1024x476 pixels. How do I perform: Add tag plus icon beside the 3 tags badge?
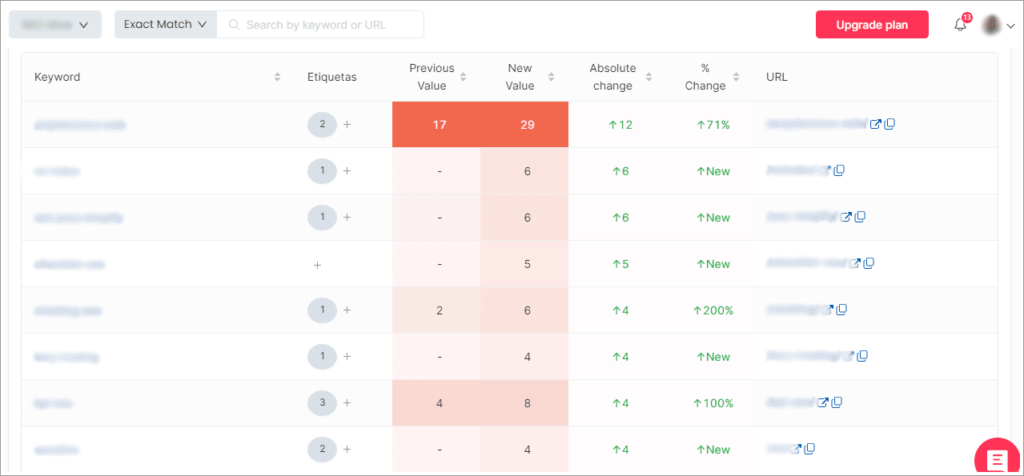347,403
